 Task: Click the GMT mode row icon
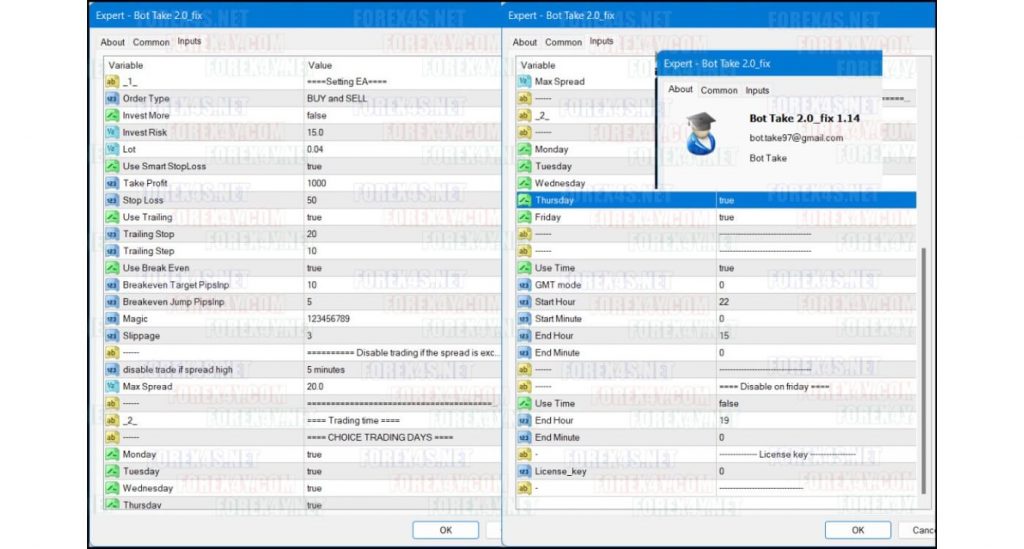pyautogui.click(x=524, y=285)
